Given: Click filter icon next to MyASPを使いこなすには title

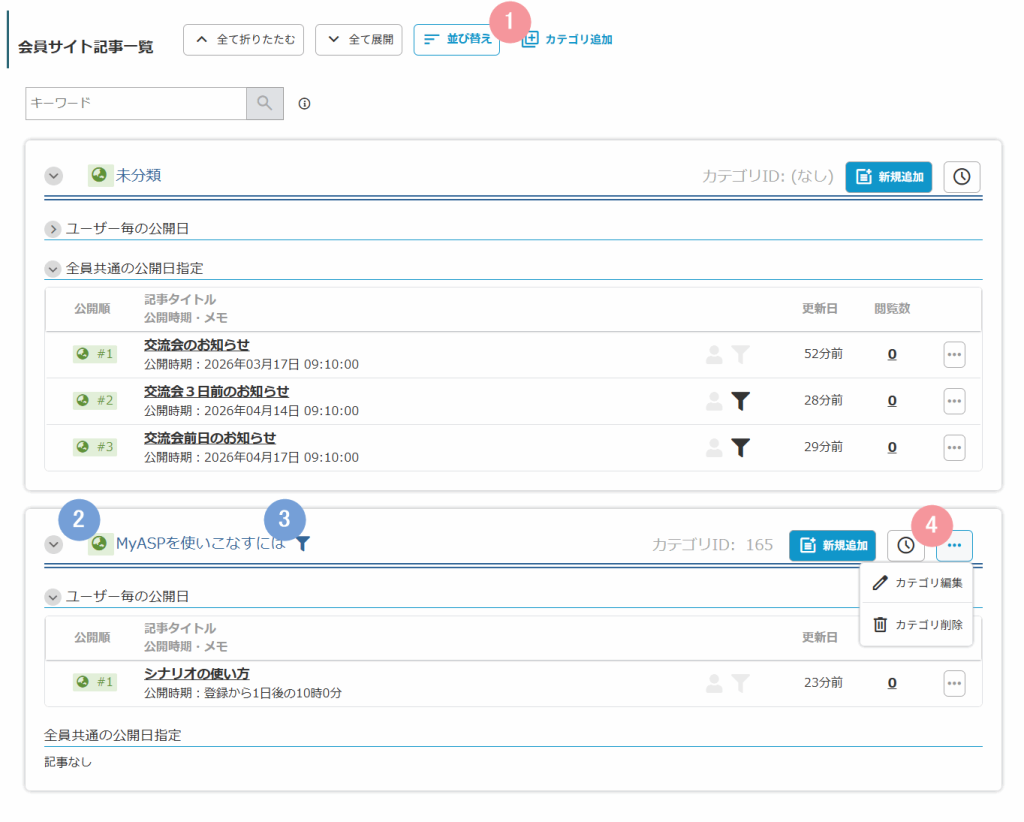Looking at the screenshot, I should point(303,544).
